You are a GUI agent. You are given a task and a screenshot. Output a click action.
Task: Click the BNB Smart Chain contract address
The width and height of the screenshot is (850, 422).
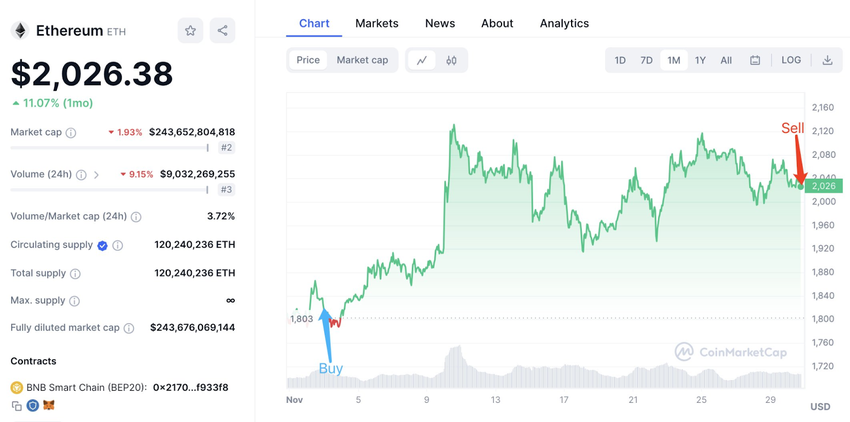pos(190,387)
